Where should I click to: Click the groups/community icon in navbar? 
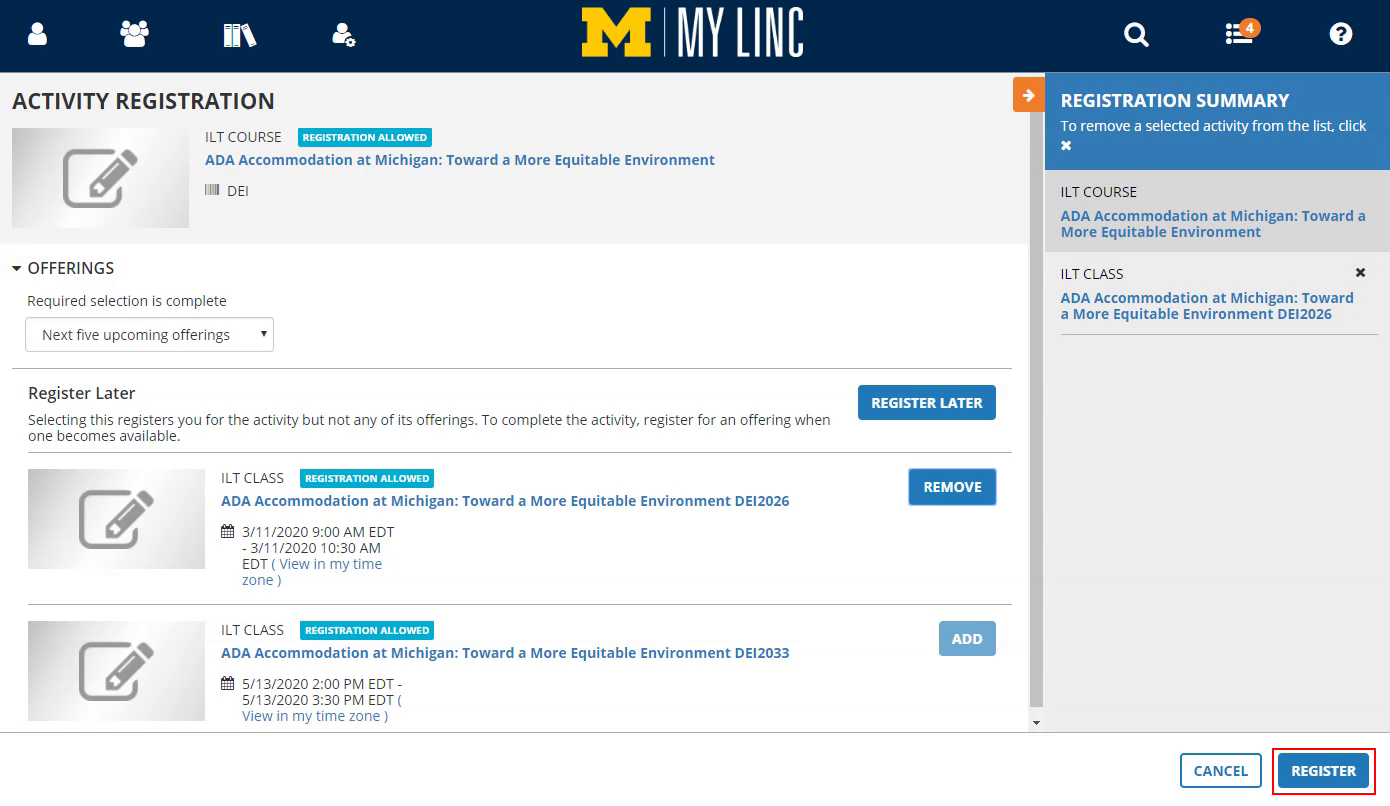(x=134, y=33)
